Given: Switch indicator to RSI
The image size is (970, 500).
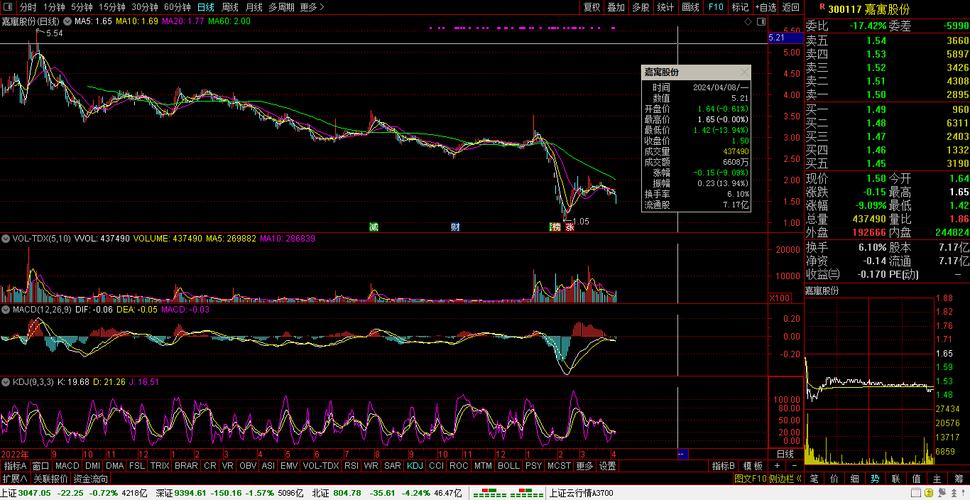Looking at the screenshot, I should coord(351,465).
